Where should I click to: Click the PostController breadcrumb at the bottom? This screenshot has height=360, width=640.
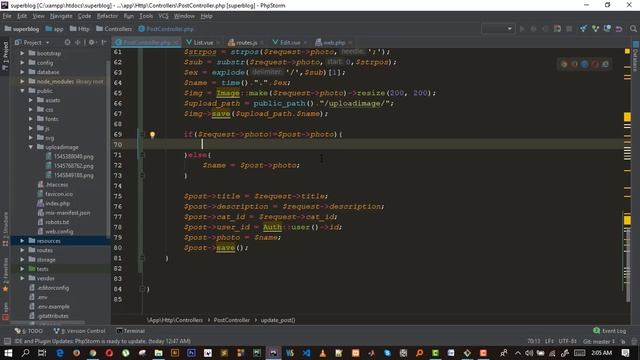231,320
